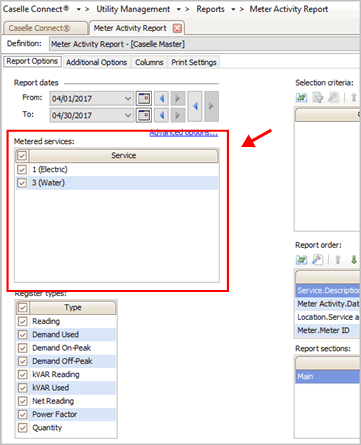Image resolution: width=361 pixels, height=445 pixels.
Task: Click properties wrench icon under Report order
Action: click(318, 260)
